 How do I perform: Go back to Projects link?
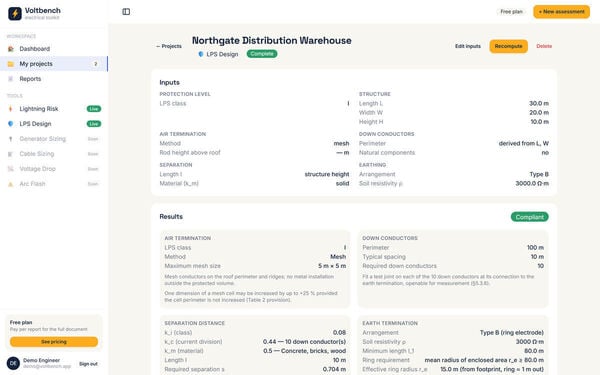(x=169, y=46)
